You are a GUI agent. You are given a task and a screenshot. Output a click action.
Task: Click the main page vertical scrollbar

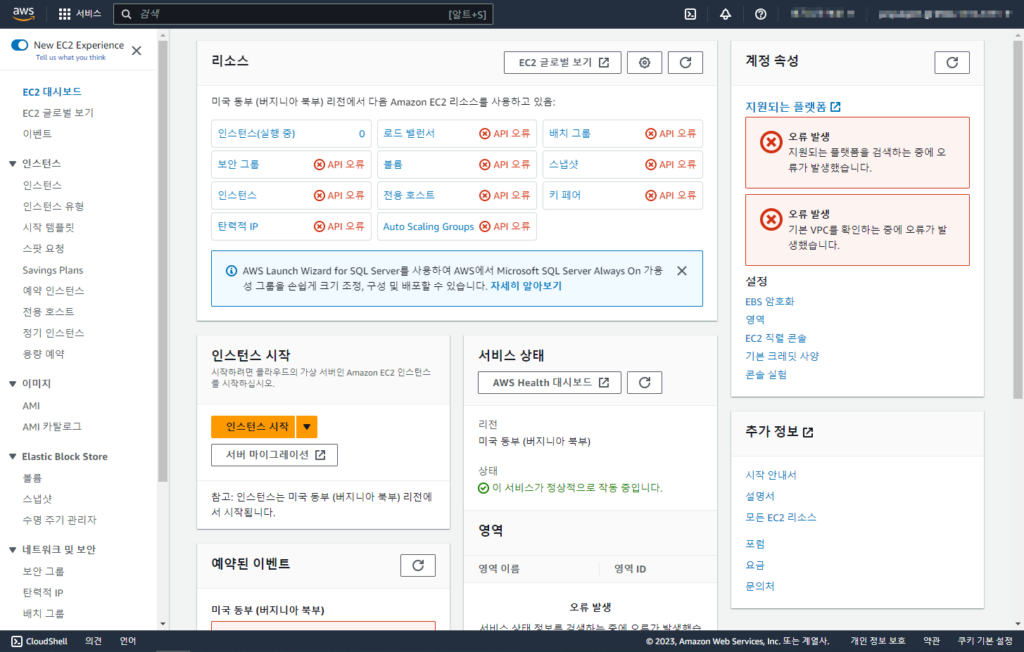point(1018,219)
